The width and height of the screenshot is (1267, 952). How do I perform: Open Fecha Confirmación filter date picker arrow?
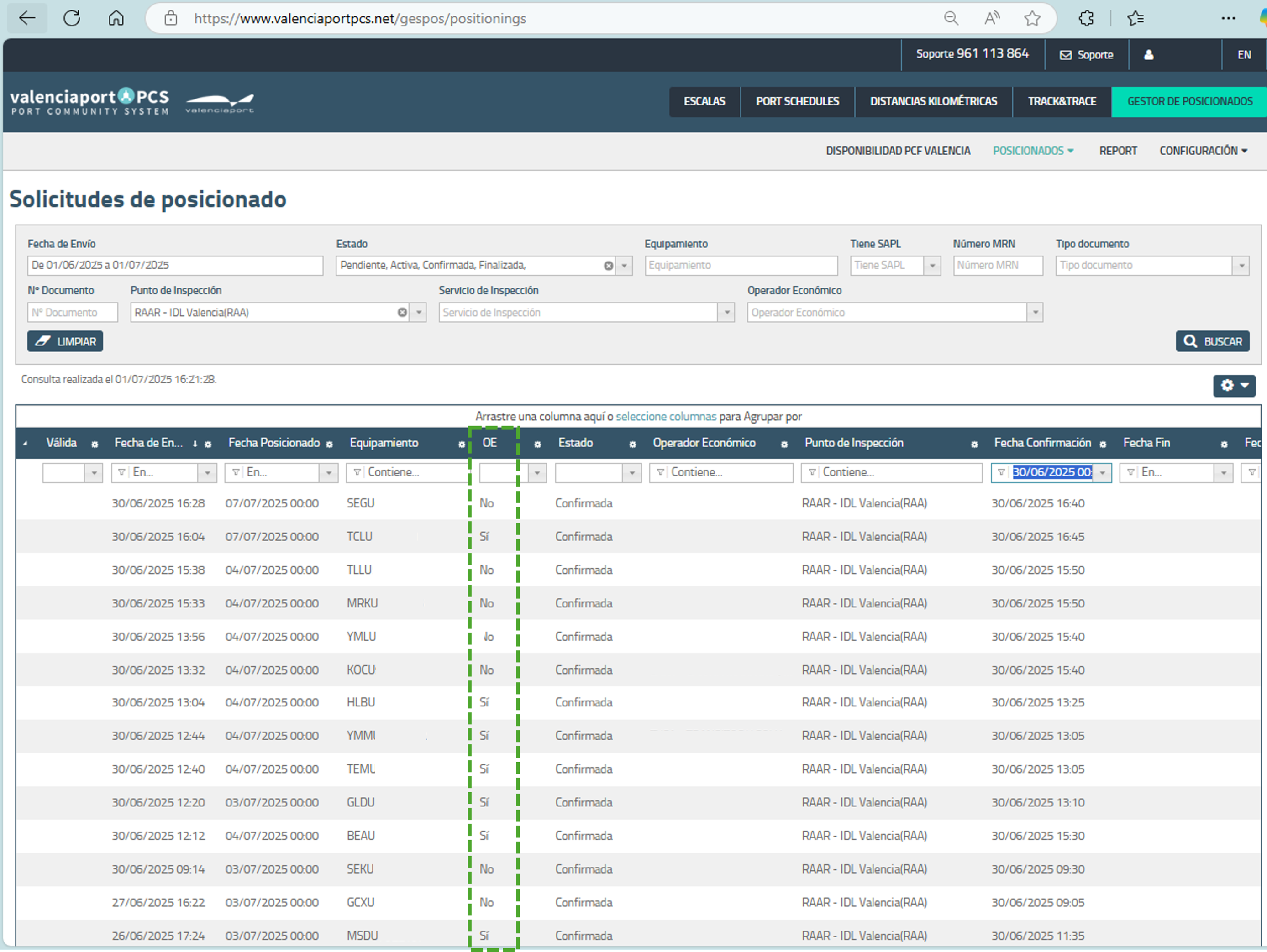[x=1102, y=473]
